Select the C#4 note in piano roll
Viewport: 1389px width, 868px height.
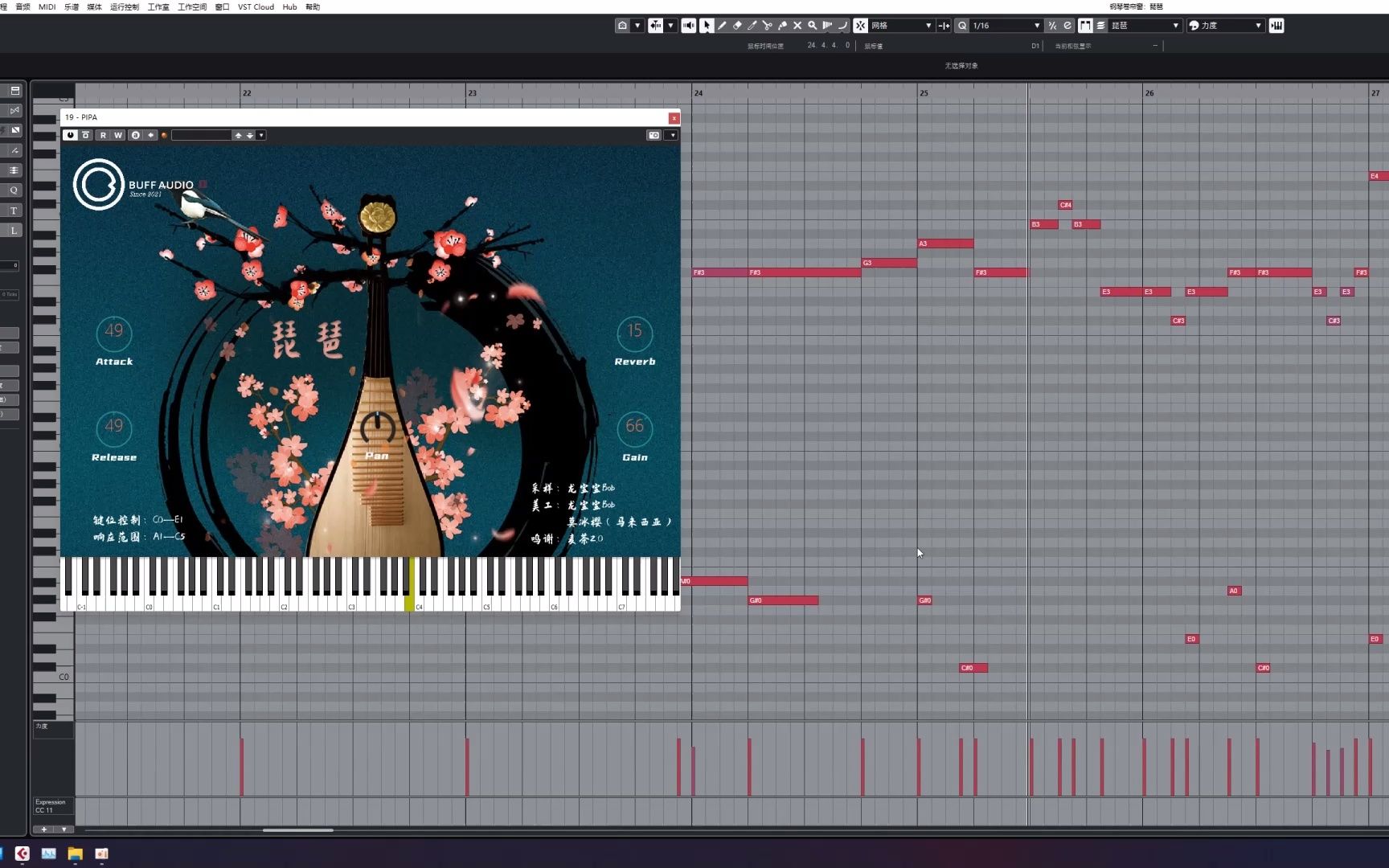(x=1066, y=205)
